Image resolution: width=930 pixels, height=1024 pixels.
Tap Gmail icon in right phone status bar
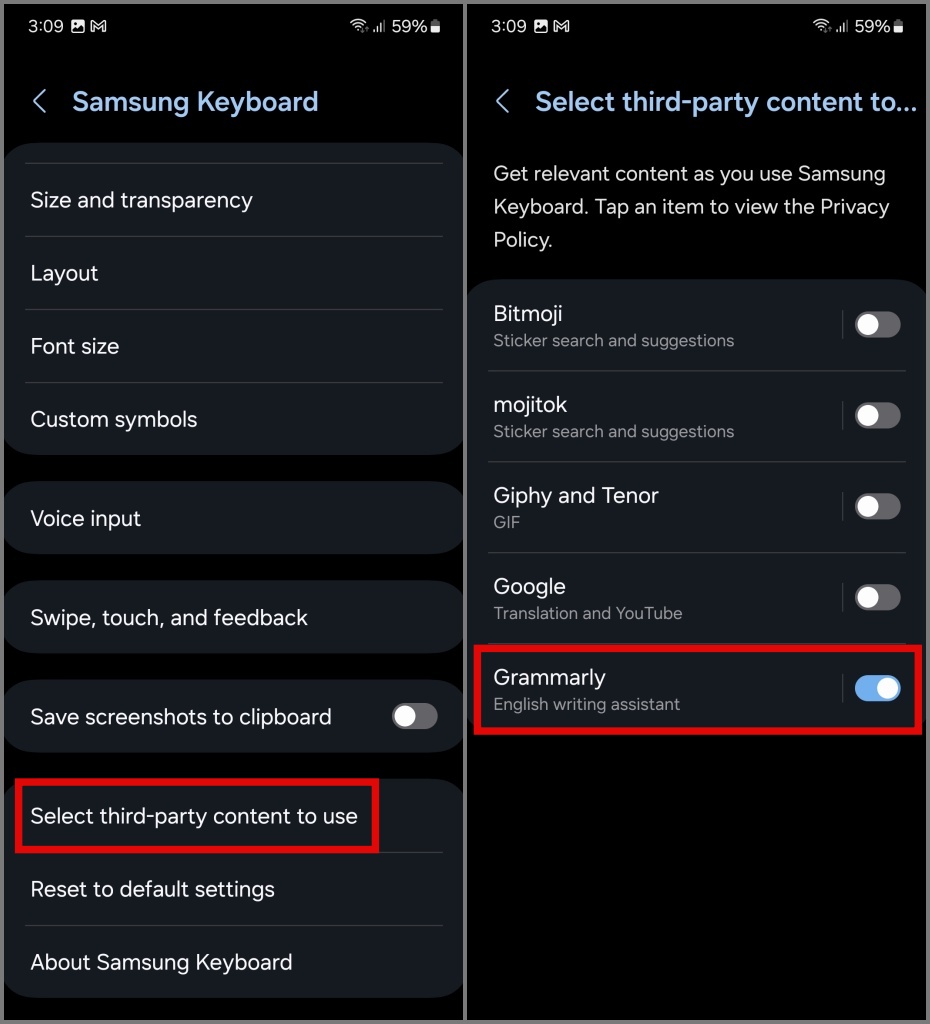click(562, 26)
